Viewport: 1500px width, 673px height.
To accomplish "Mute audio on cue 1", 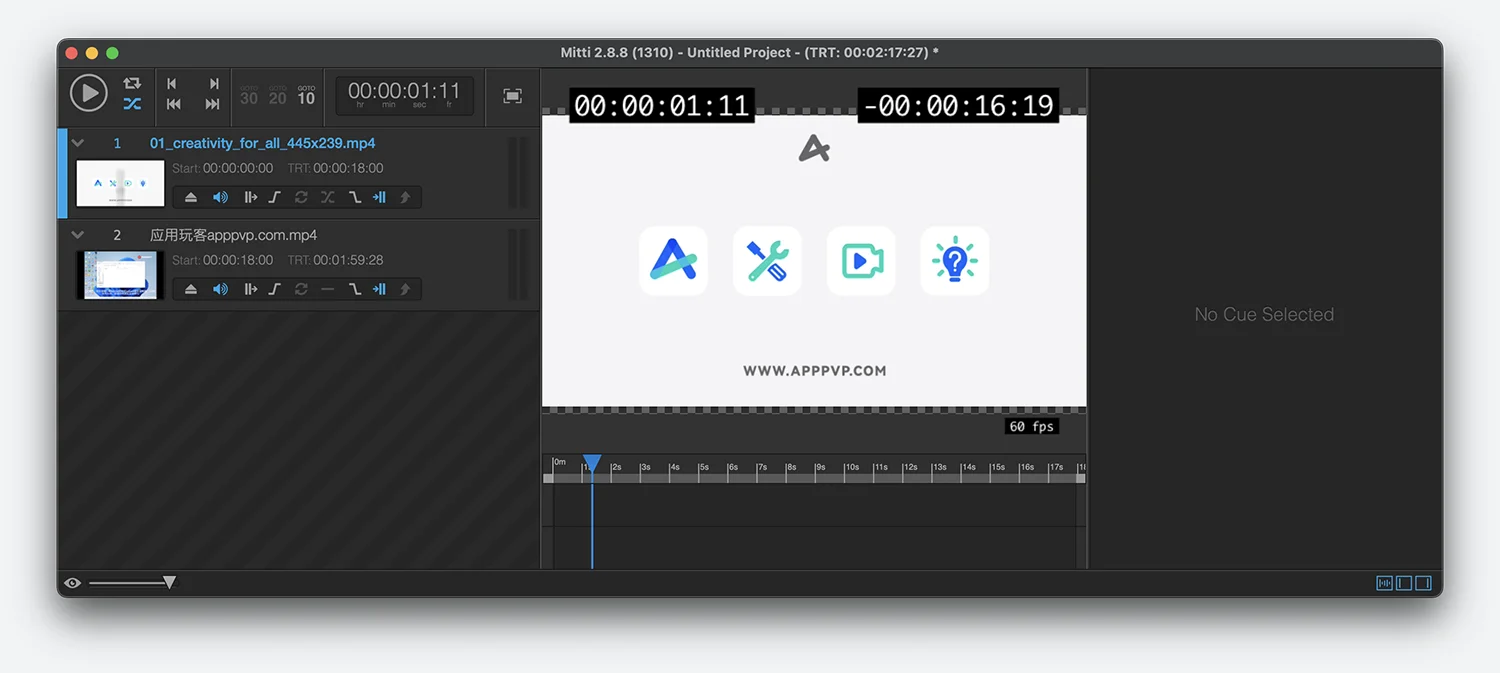I will [x=220, y=197].
